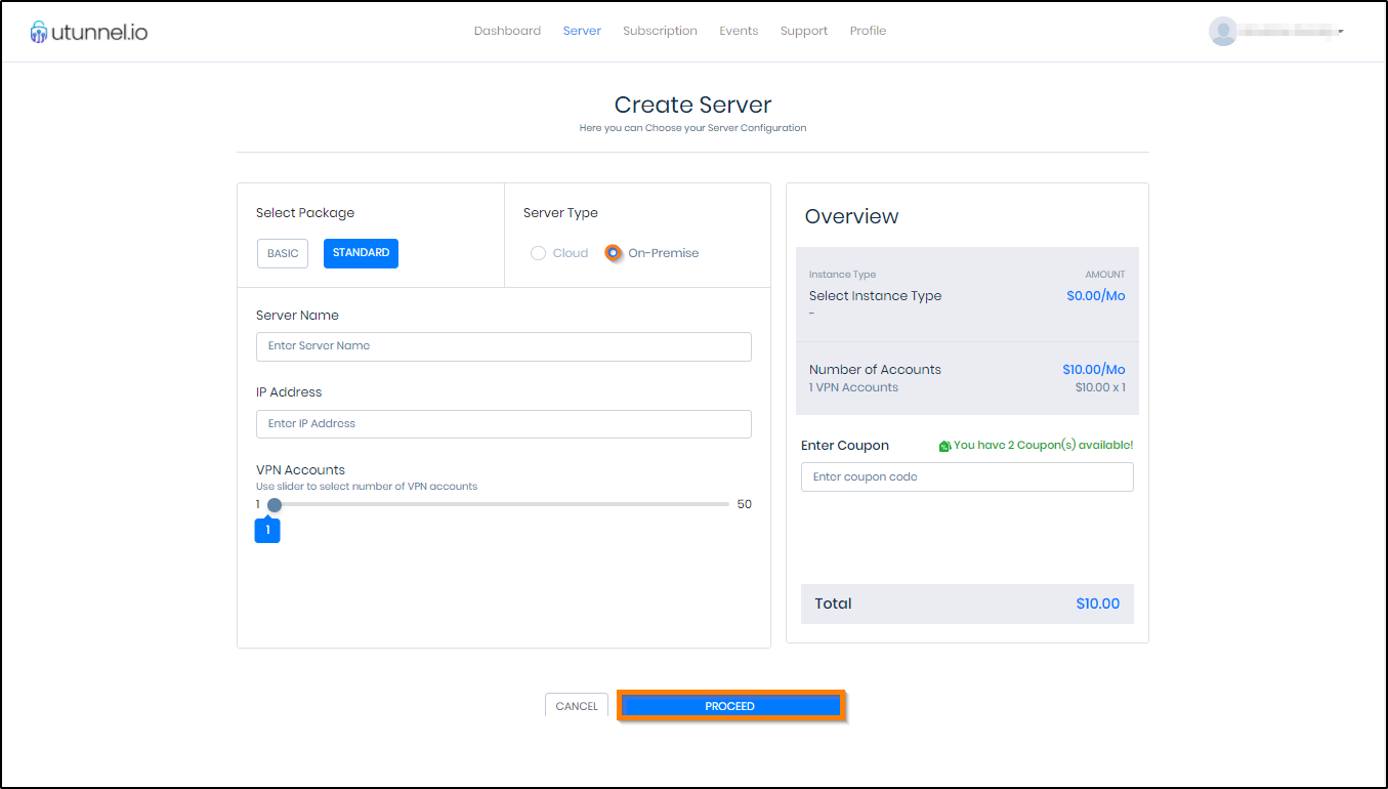Open the Dashboard menu item

[x=507, y=31]
